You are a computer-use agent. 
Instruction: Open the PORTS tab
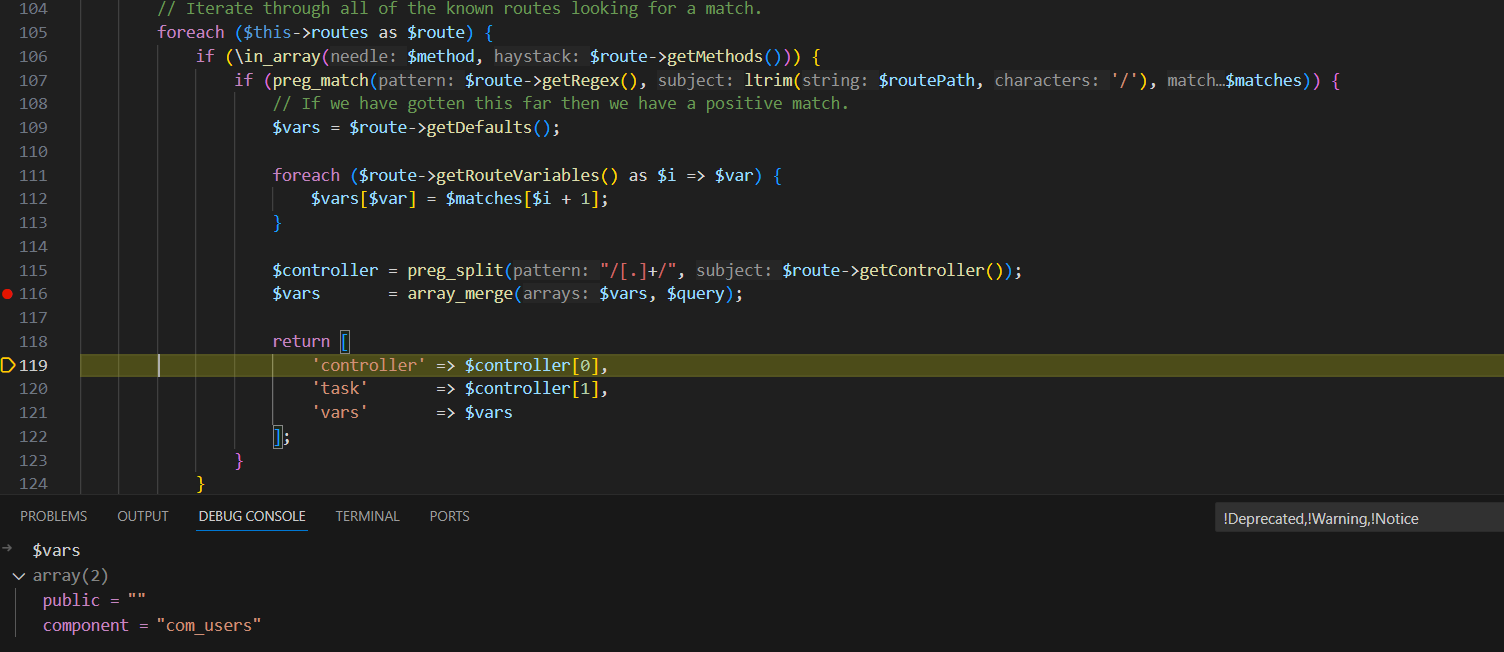[x=449, y=516]
